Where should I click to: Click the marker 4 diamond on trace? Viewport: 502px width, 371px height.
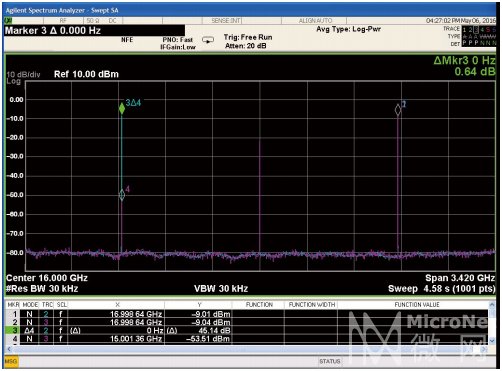[x=122, y=195]
